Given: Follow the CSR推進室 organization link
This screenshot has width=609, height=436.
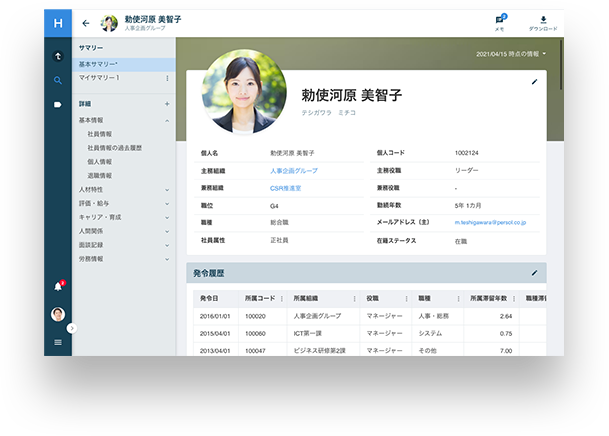Looking at the screenshot, I should [x=285, y=188].
